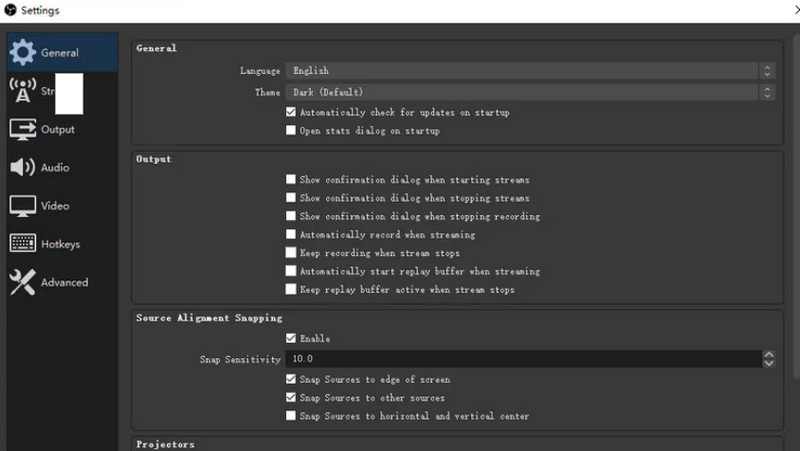Check Keep recording when stream stops
The image size is (800, 451).
pyautogui.click(x=291, y=253)
